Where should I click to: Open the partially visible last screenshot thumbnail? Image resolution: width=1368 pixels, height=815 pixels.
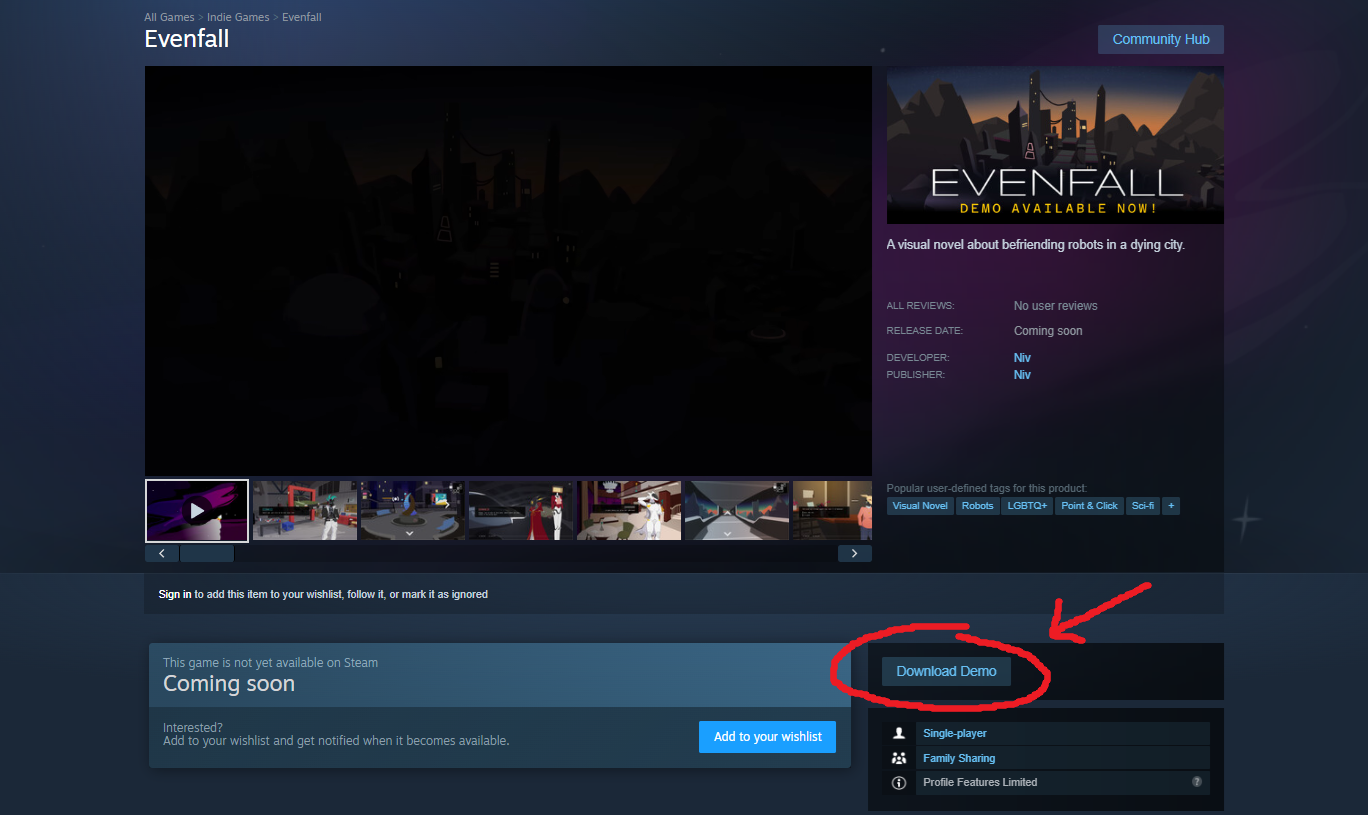click(x=832, y=511)
